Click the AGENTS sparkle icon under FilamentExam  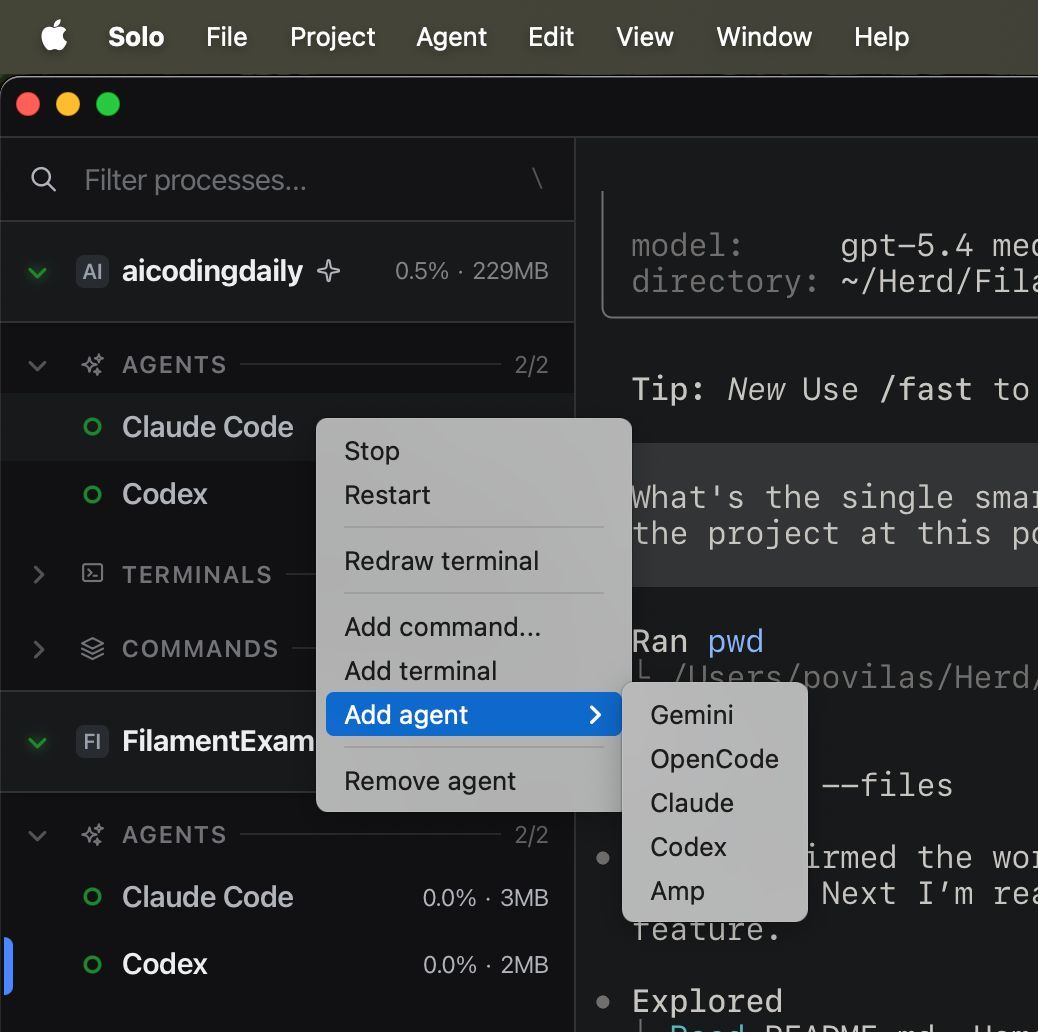tap(91, 834)
